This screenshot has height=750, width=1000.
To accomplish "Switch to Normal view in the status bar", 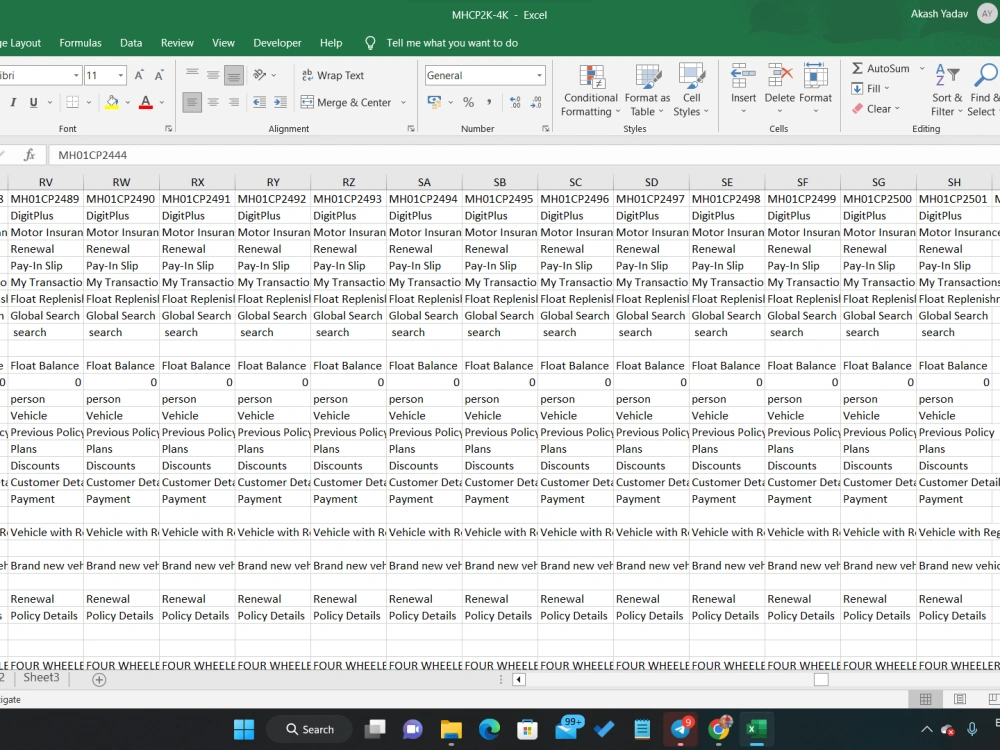I will click(x=925, y=699).
